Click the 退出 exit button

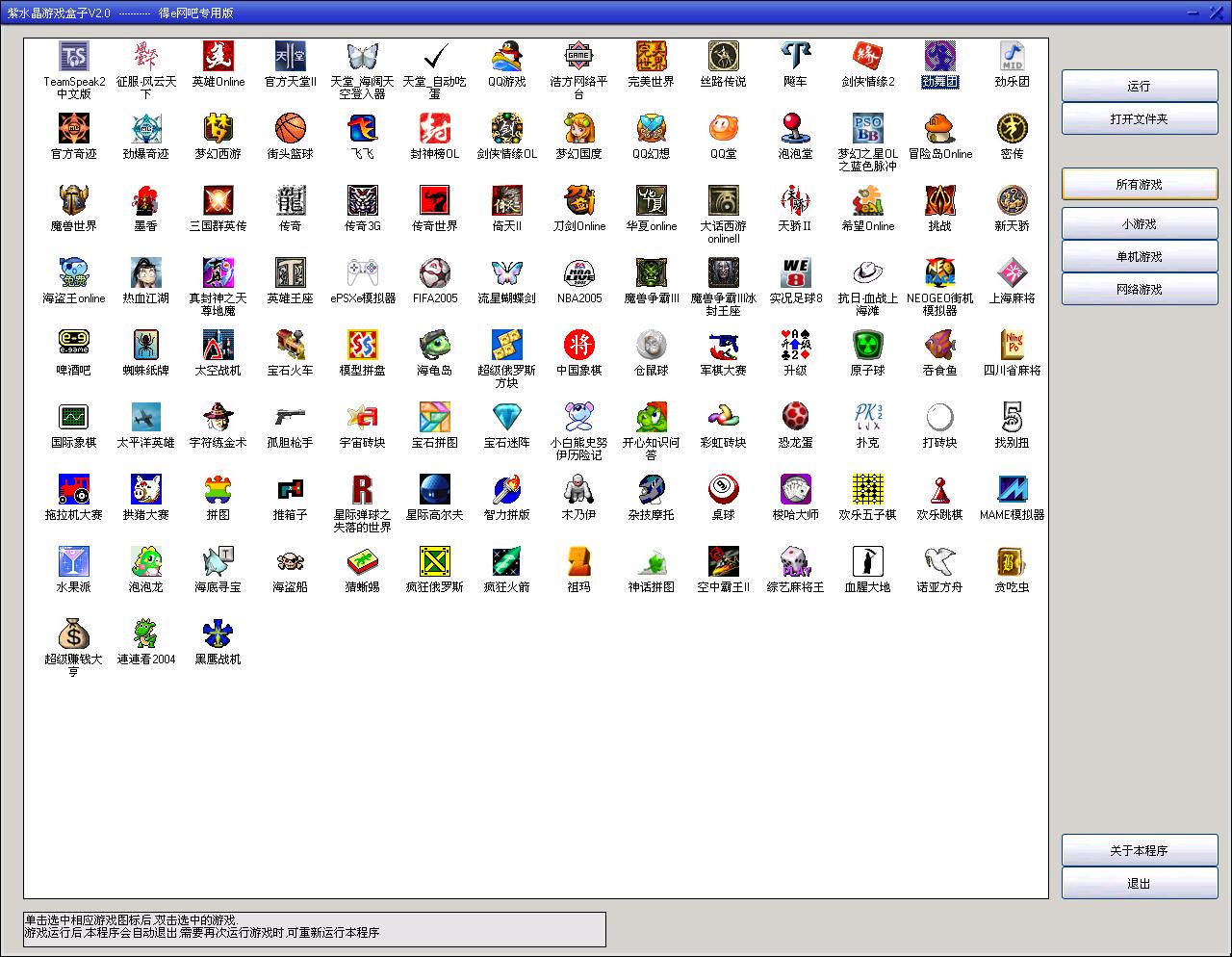(x=1140, y=883)
